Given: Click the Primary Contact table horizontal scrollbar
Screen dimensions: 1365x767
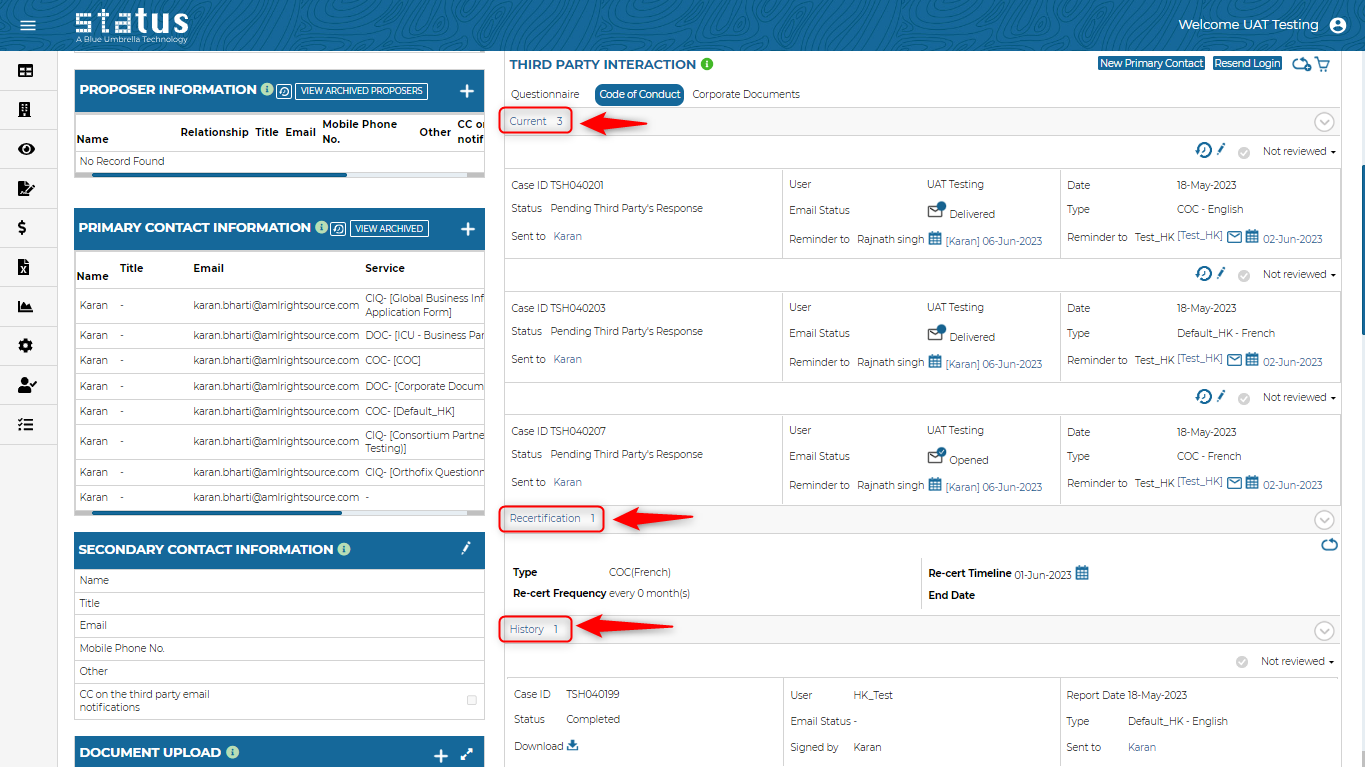Looking at the screenshot, I should [x=216, y=513].
